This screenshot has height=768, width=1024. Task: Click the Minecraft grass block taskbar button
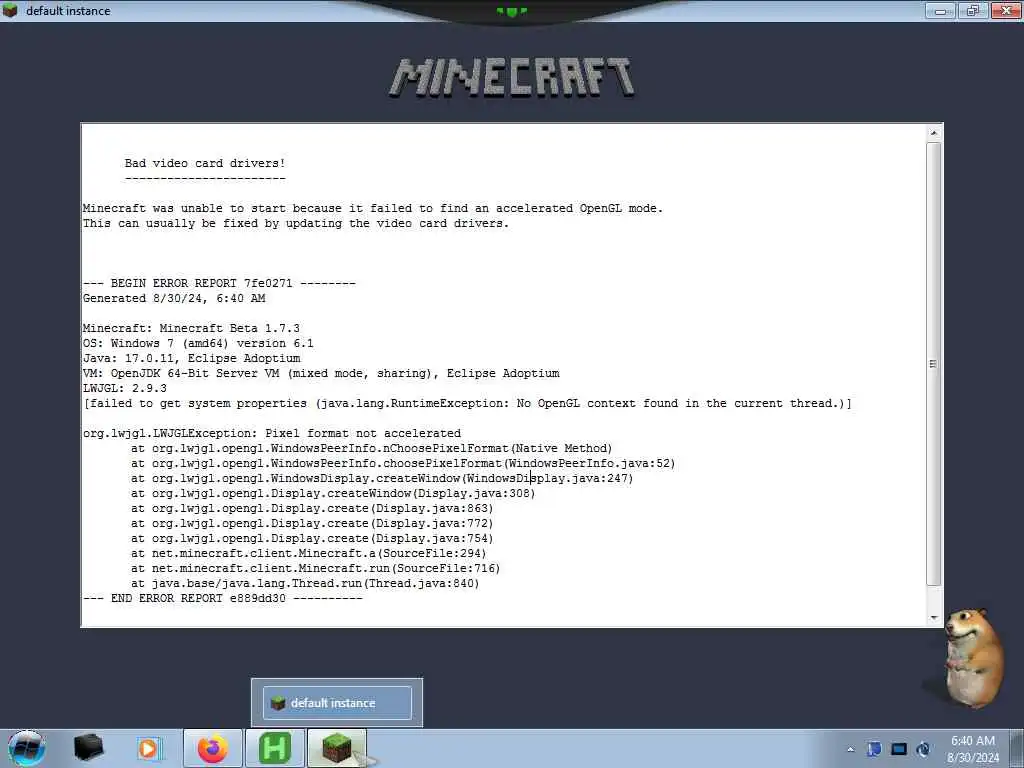[337, 748]
